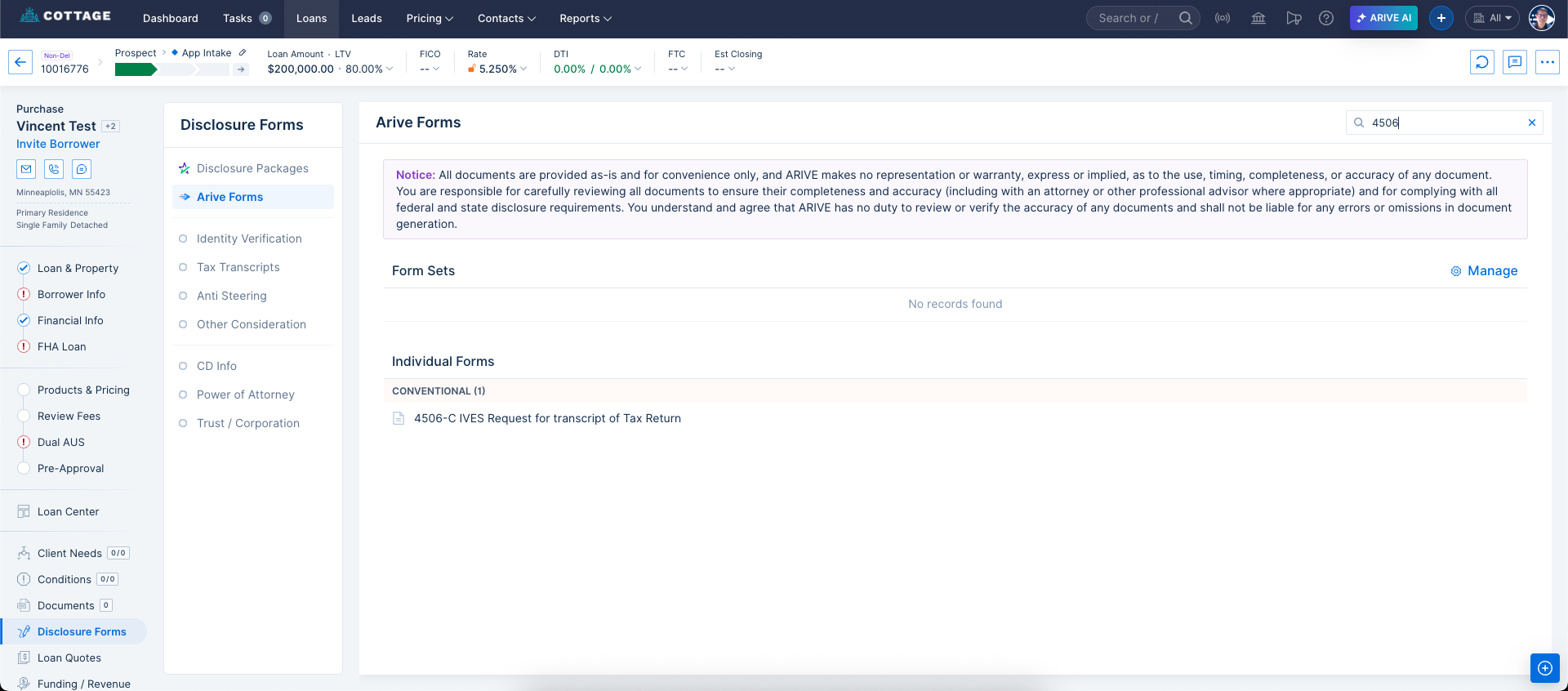
Task: Click the back arrow button beside loan number
Action: point(20,62)
